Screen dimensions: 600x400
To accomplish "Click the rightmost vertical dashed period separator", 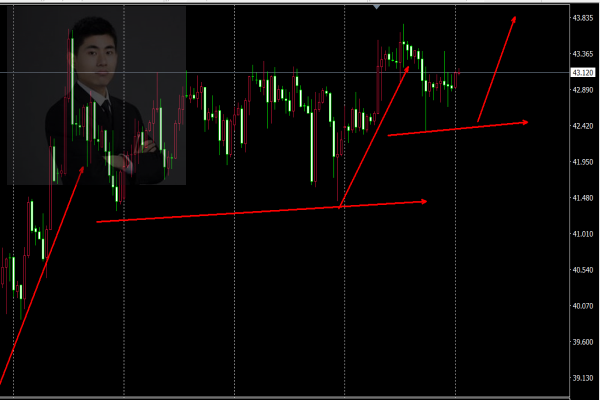I will [455, 200].
